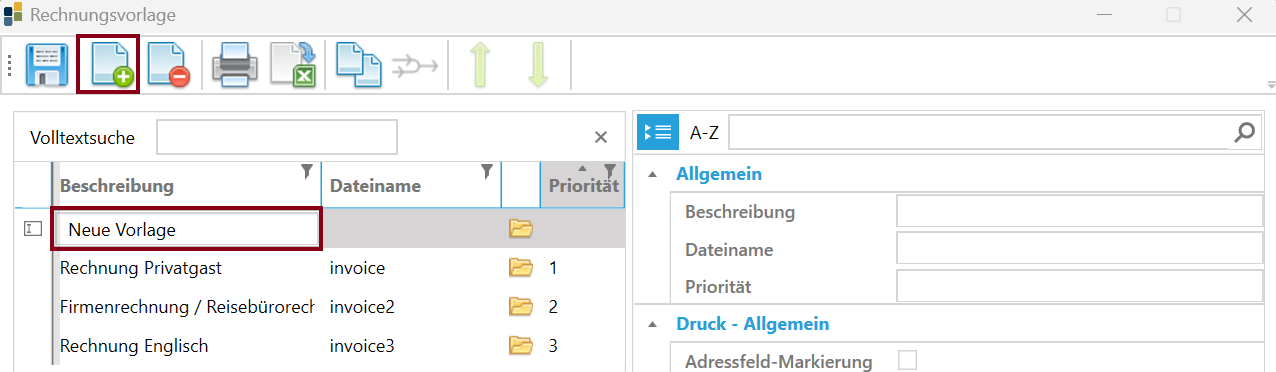
Task: Open filter dropdown on Beschreibung column
Action: pos(308,172)
